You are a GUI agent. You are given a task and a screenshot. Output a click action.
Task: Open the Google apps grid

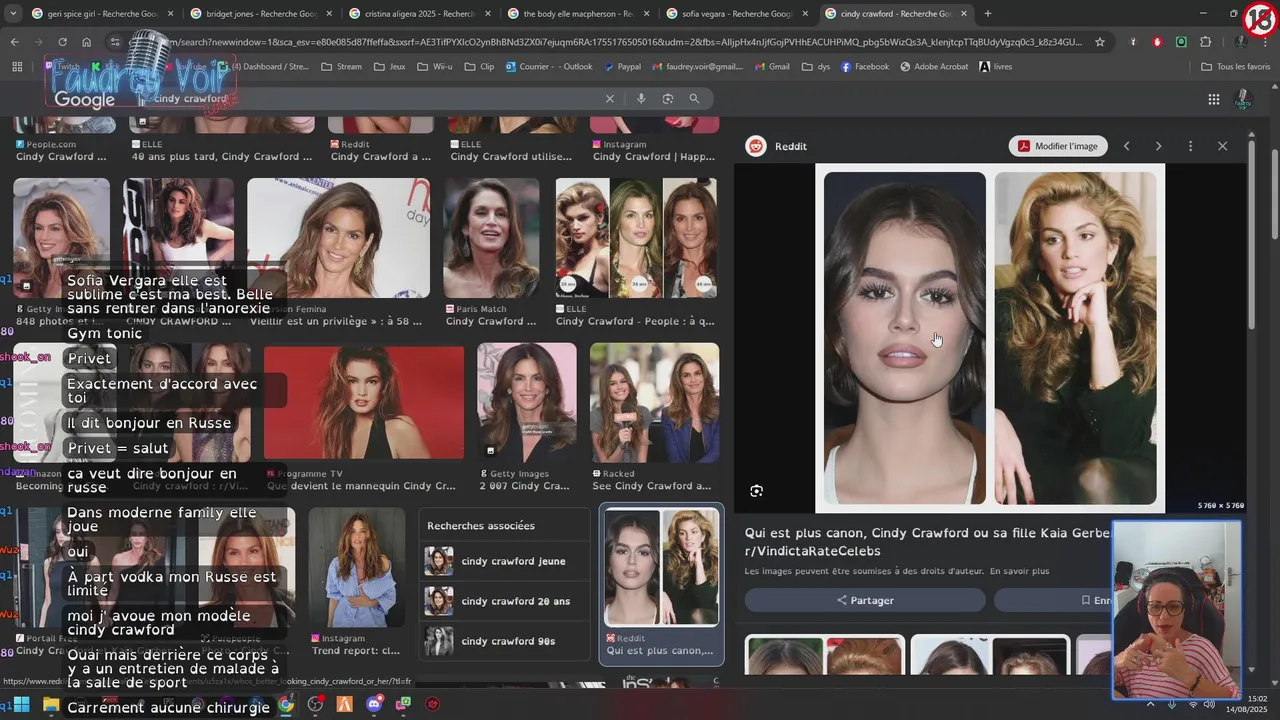1214,99
